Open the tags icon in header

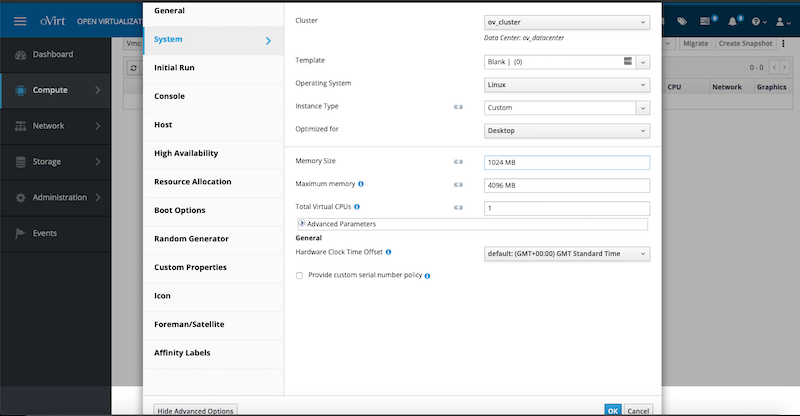(682, 21)
